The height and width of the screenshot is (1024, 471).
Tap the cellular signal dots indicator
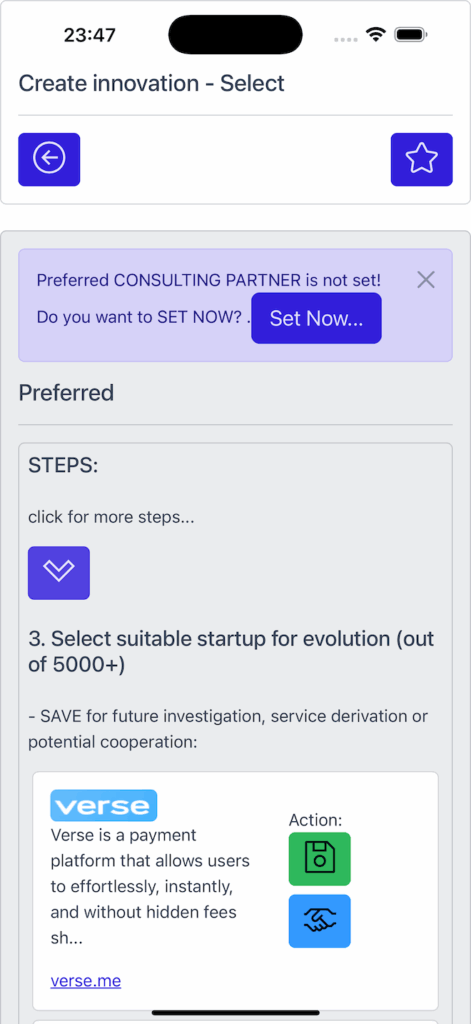point(346,39)
